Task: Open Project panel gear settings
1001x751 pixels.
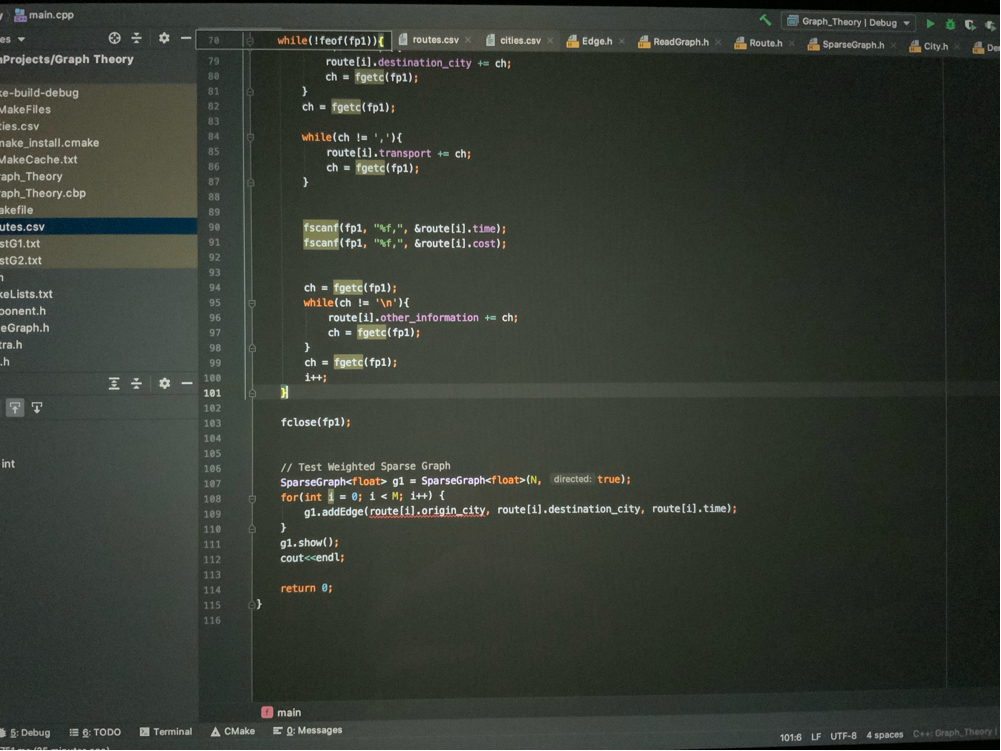Action: pos(164,38)
